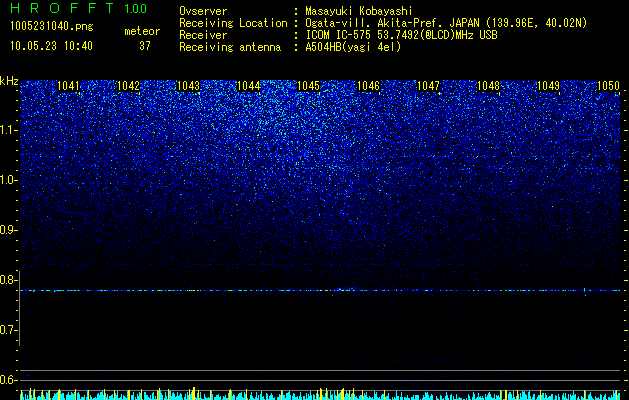Click the 1047 time marker
This screenshot has height=400, width=629.
[x=428, y=86]
